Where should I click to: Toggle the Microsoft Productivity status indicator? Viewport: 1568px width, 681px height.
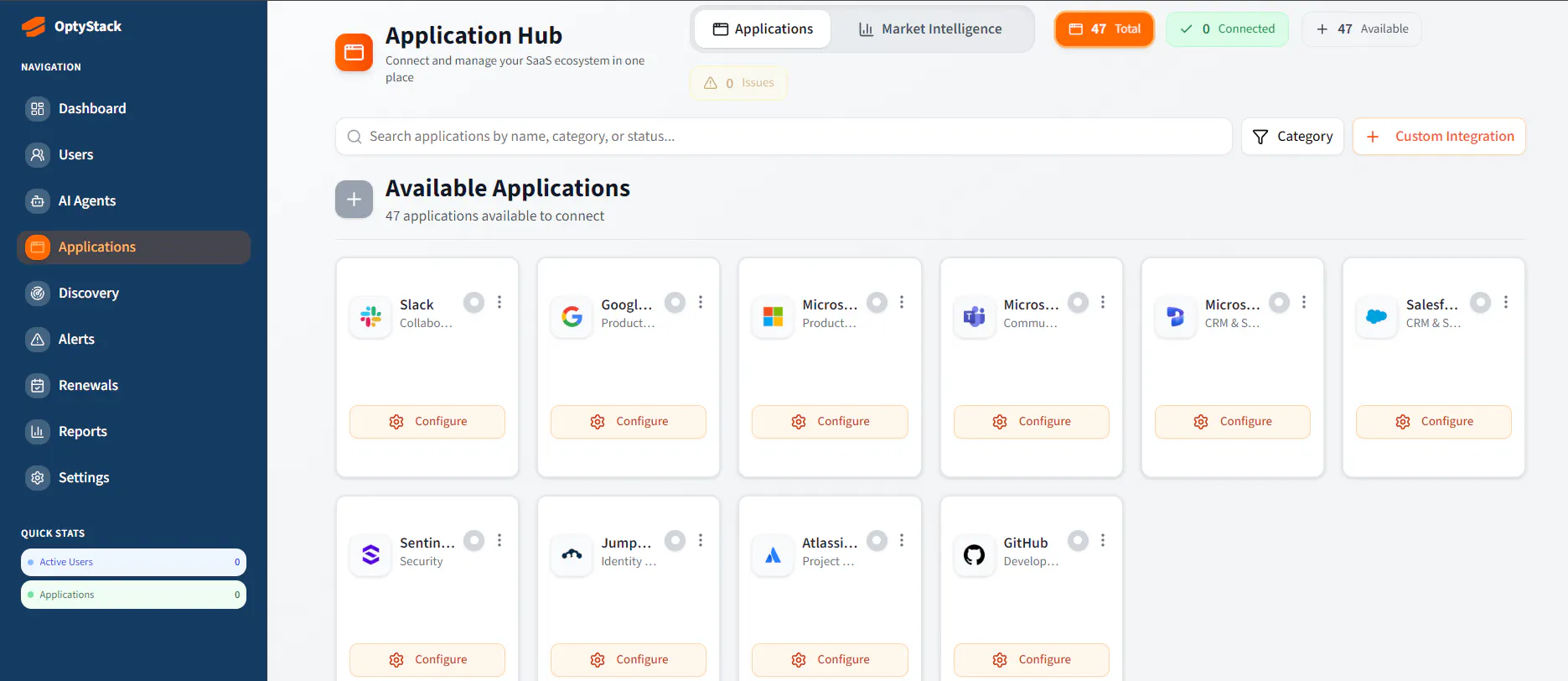(x=877, y=302)
